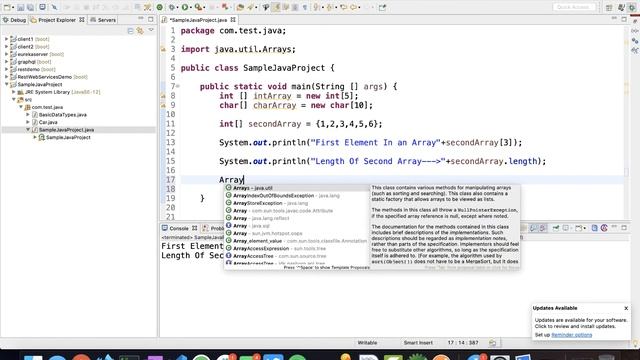Open the Run button dropdown arrow
Image resolution: width=640 pixels, height=360 pixels.
191,7
